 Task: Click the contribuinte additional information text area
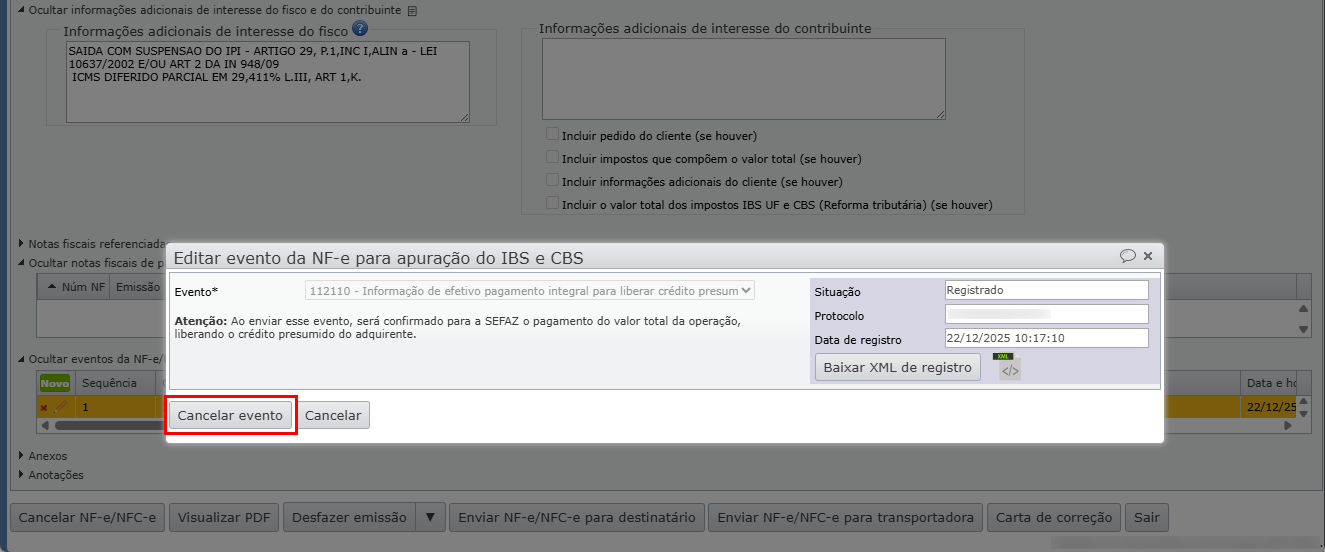(x=744, y=79)
